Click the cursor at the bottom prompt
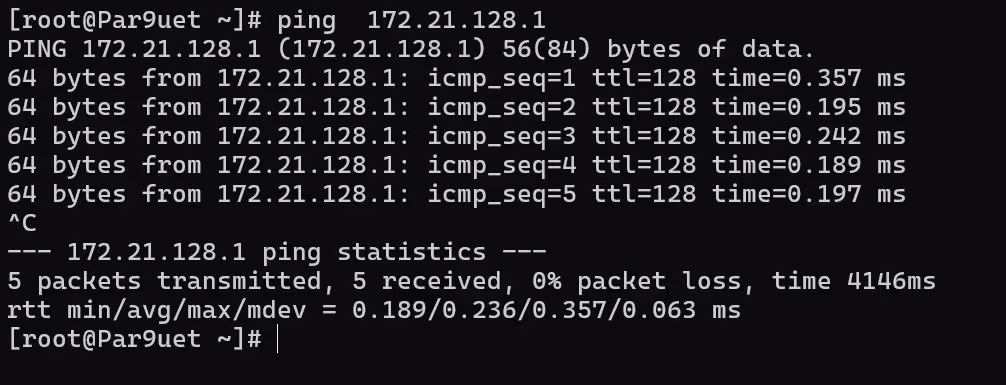This screenshot has height=385, width=1006. [277, 339]
